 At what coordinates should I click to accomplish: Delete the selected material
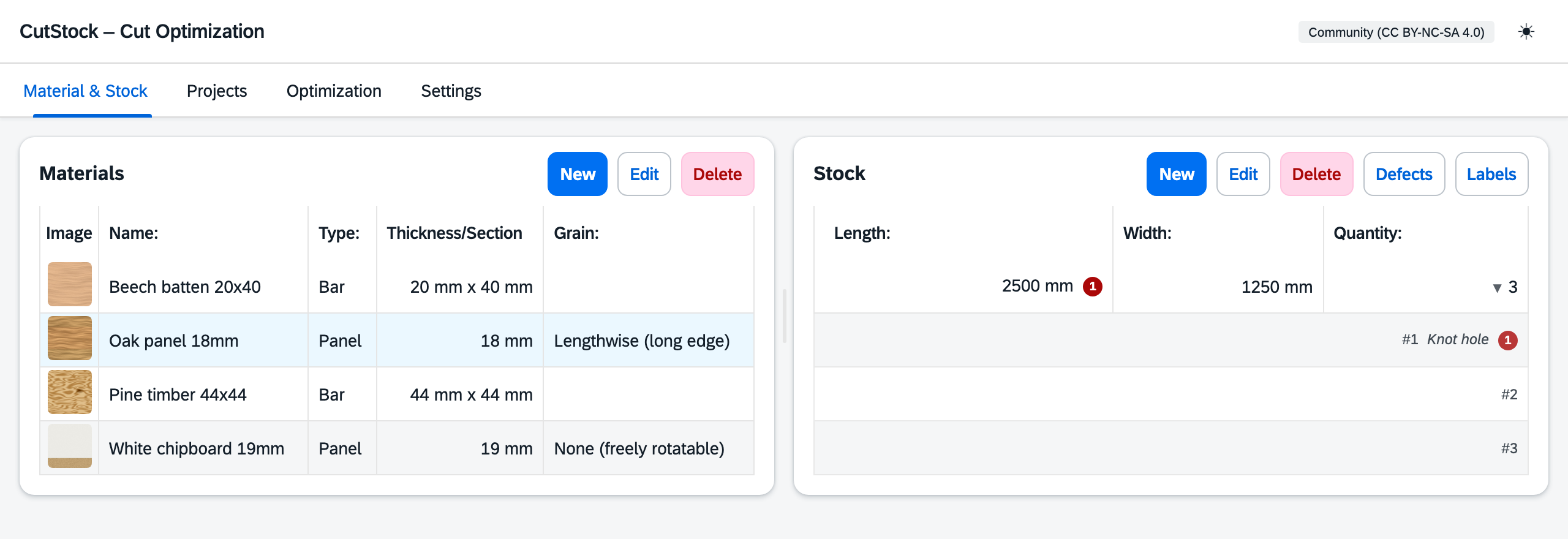tap(718, 174)
